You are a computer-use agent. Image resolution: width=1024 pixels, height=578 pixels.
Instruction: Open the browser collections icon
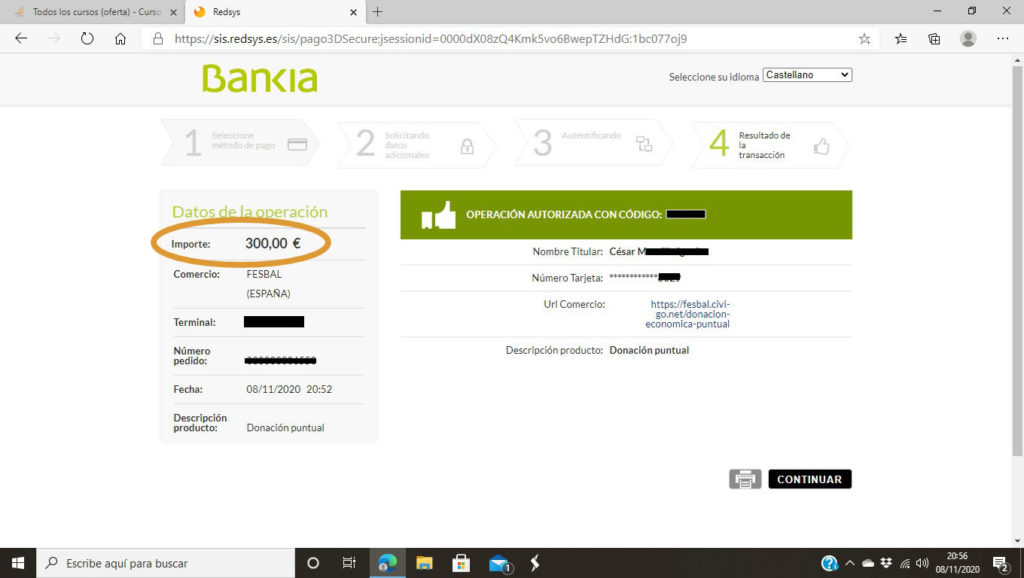(x=934, y=39)
